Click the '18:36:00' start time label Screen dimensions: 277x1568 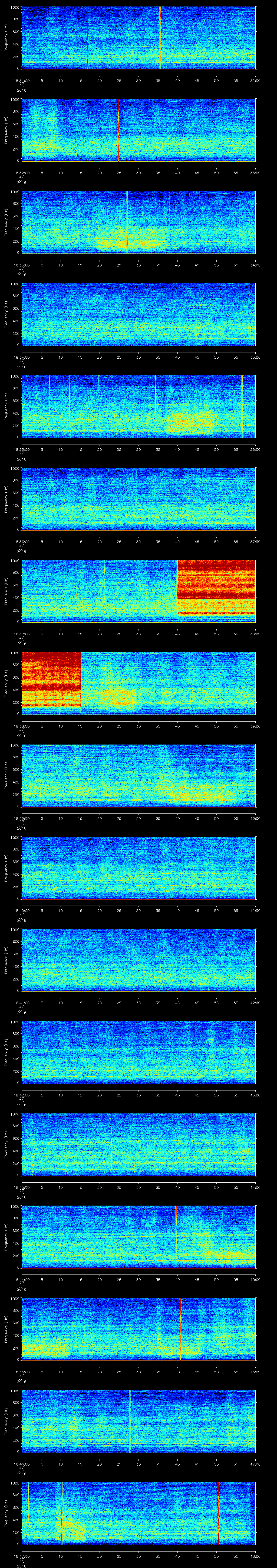pos(21,542)
